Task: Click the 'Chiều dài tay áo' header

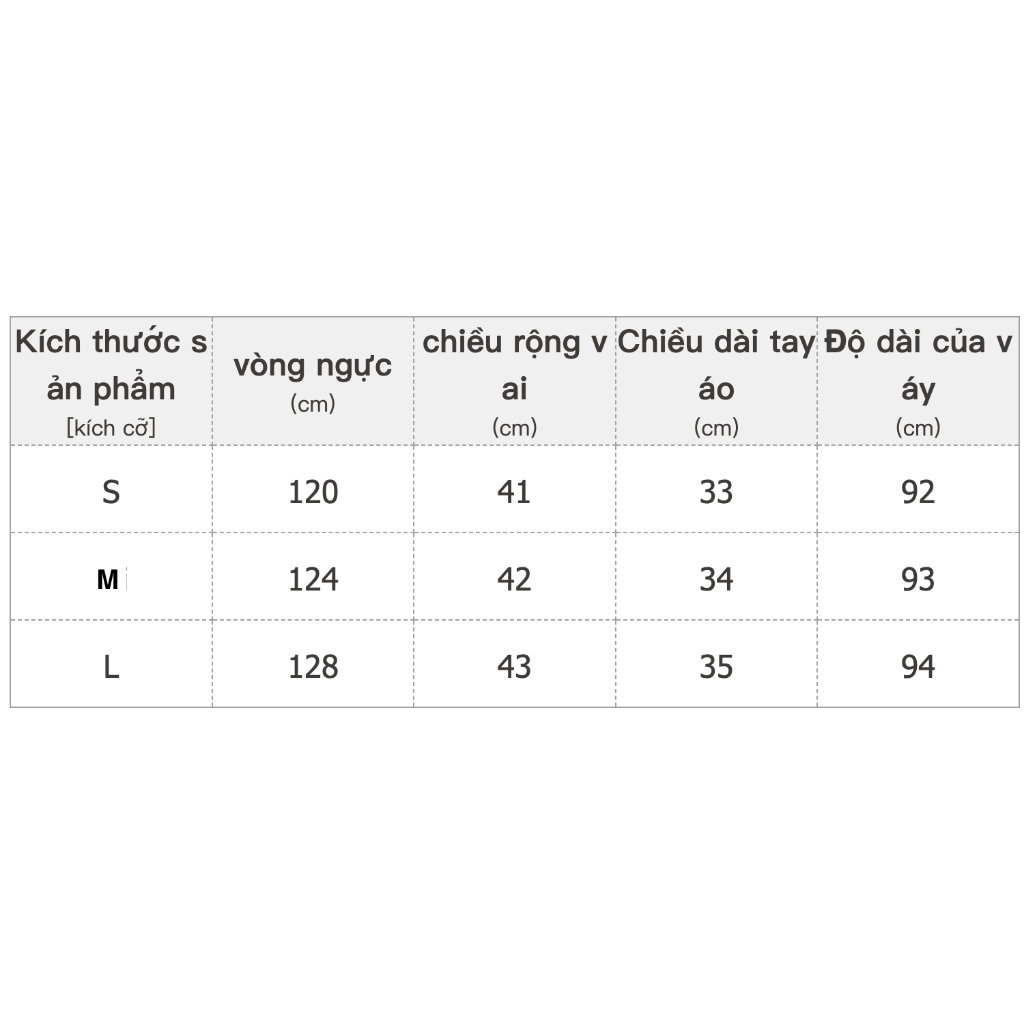Action: 716,381
